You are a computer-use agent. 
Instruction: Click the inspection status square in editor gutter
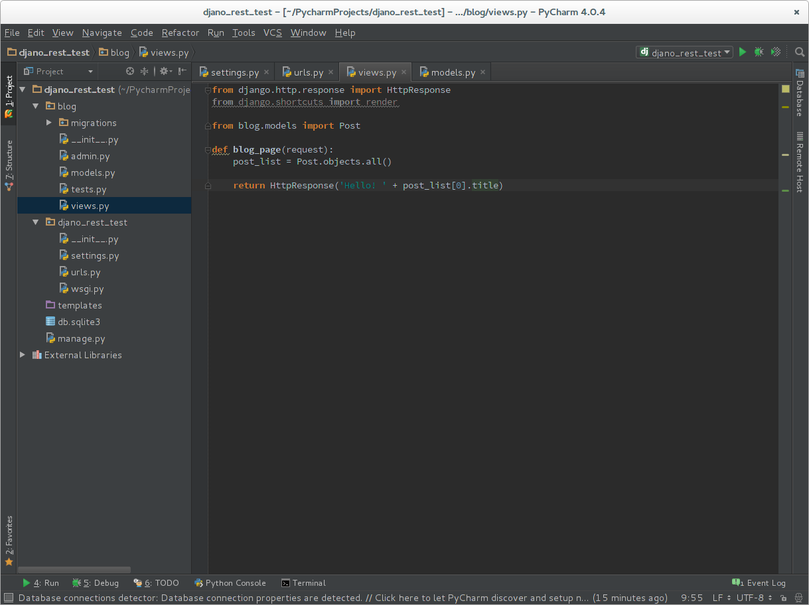click(785, 89)
